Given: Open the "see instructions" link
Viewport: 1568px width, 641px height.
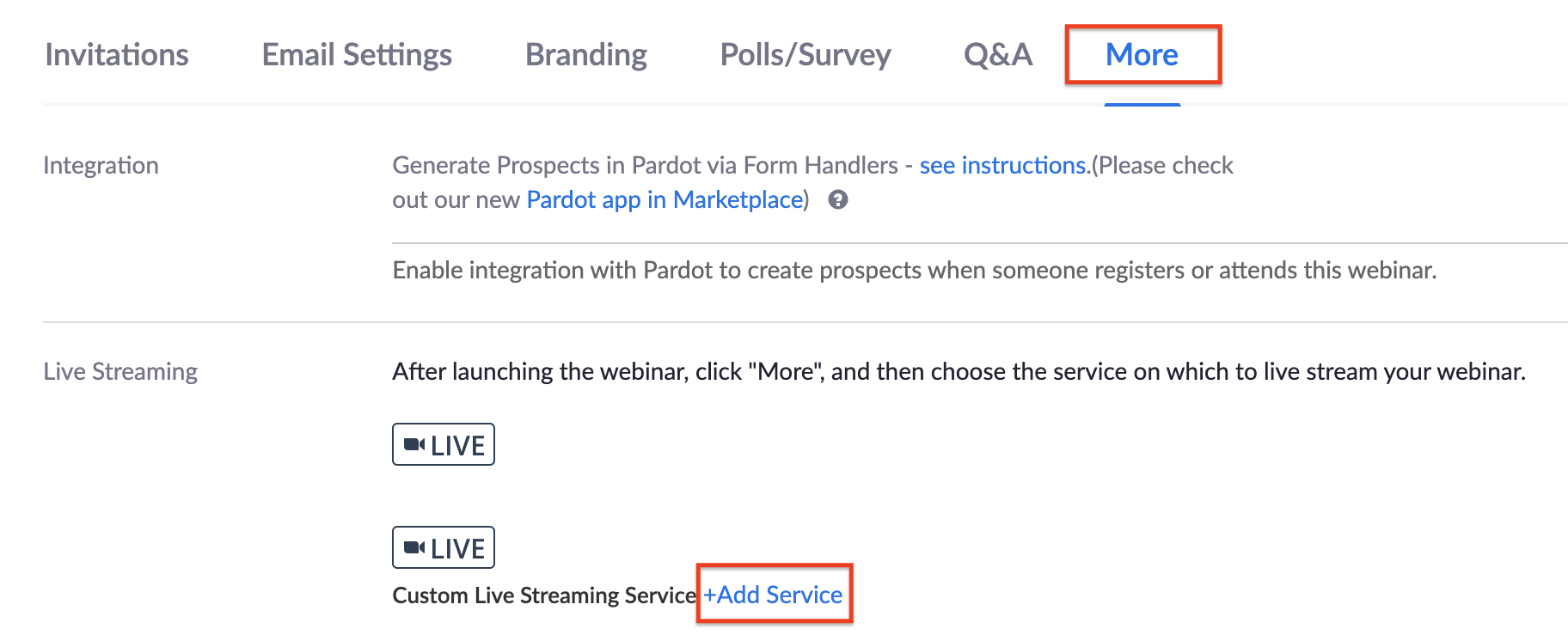Looking at the screenshot, I should coord(1003,165).
